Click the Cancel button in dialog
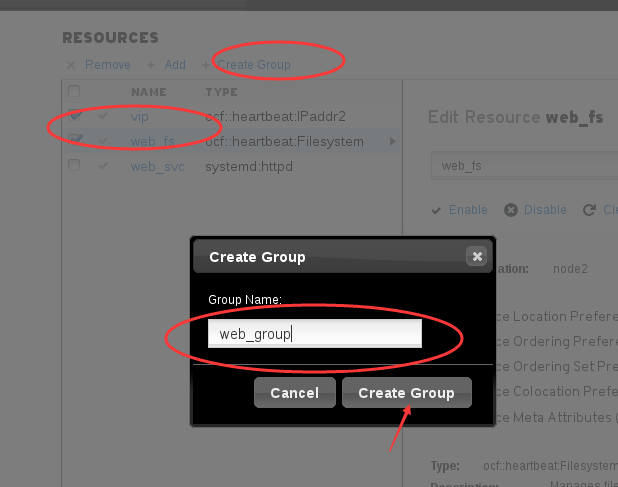 tap(295, 393)
